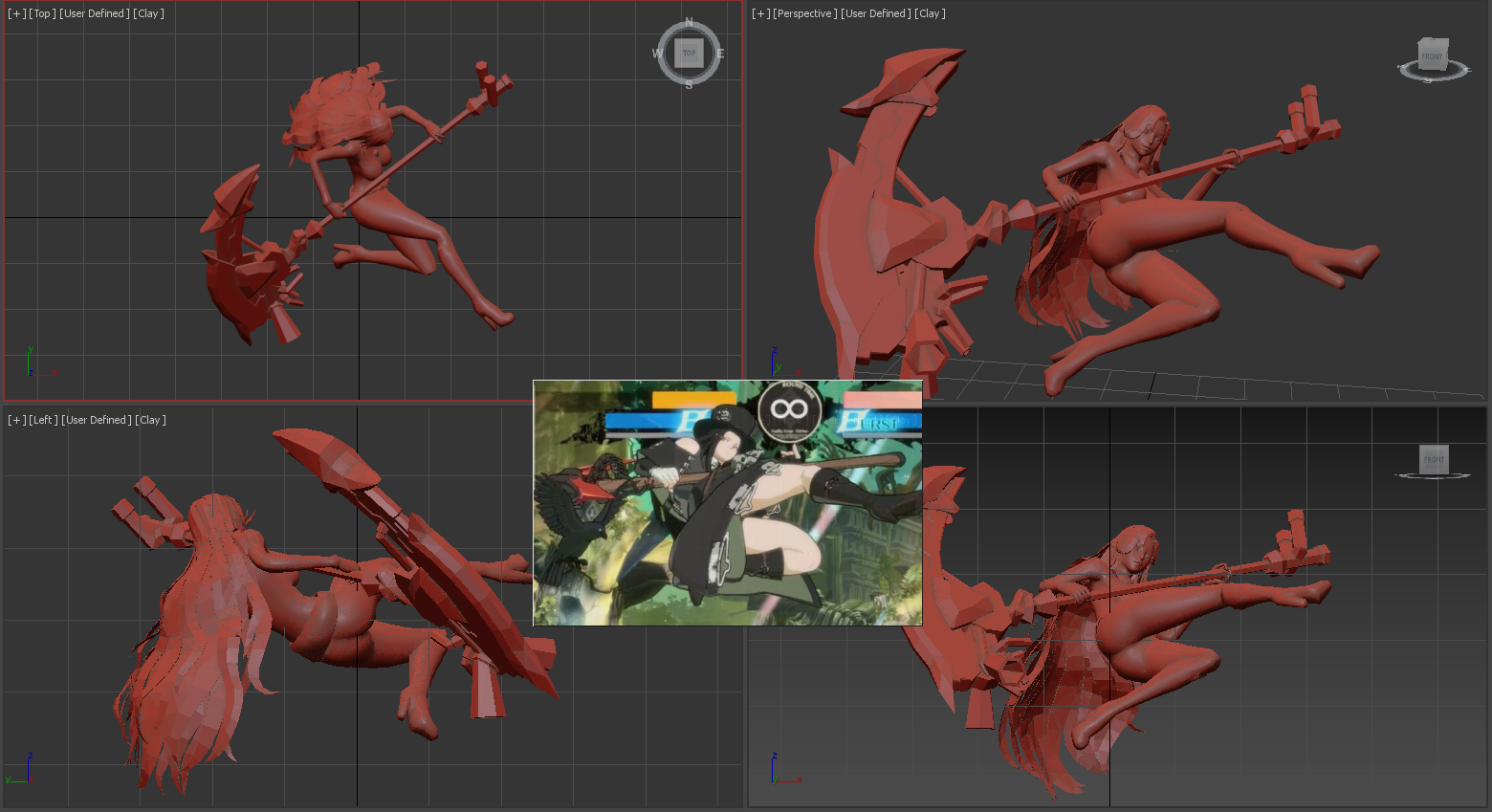Click the S compass point on ViewCube
The width and height of the screenshot is (1492, 812).
pyautogui.click(x=689, y=84)
